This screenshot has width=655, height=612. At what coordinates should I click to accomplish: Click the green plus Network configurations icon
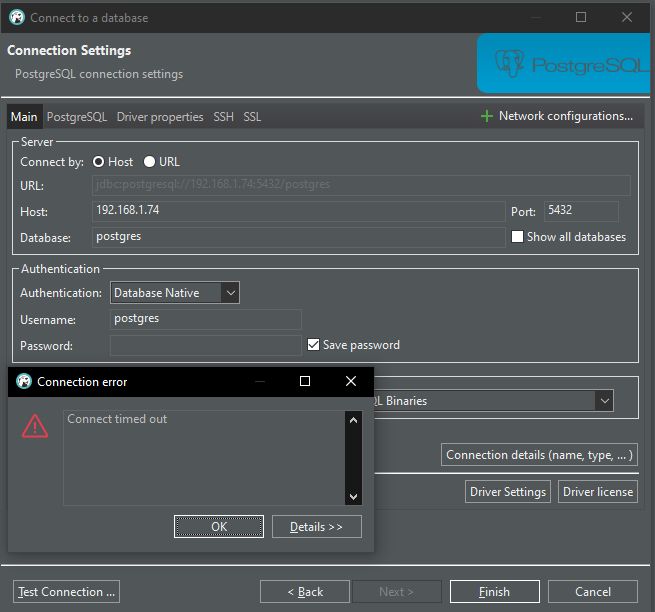487,116
